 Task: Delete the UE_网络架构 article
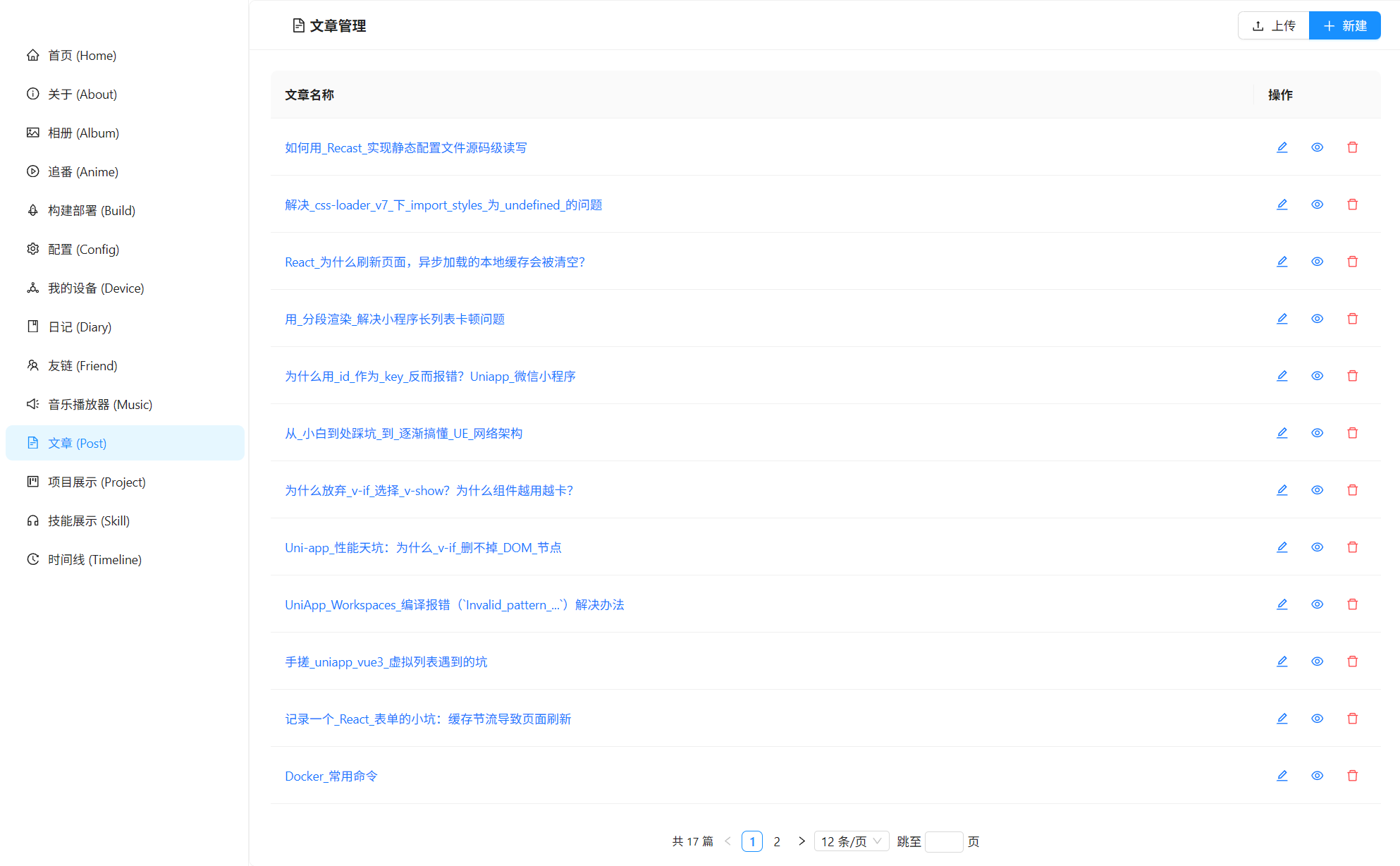[x=1352, y=433]
